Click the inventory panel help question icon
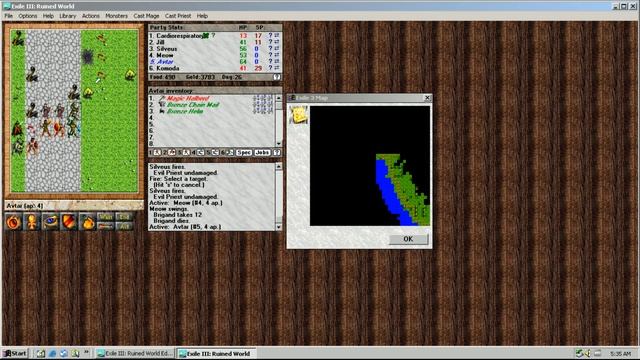This screenshot has width=640, height=360. [x=277, y=153]
